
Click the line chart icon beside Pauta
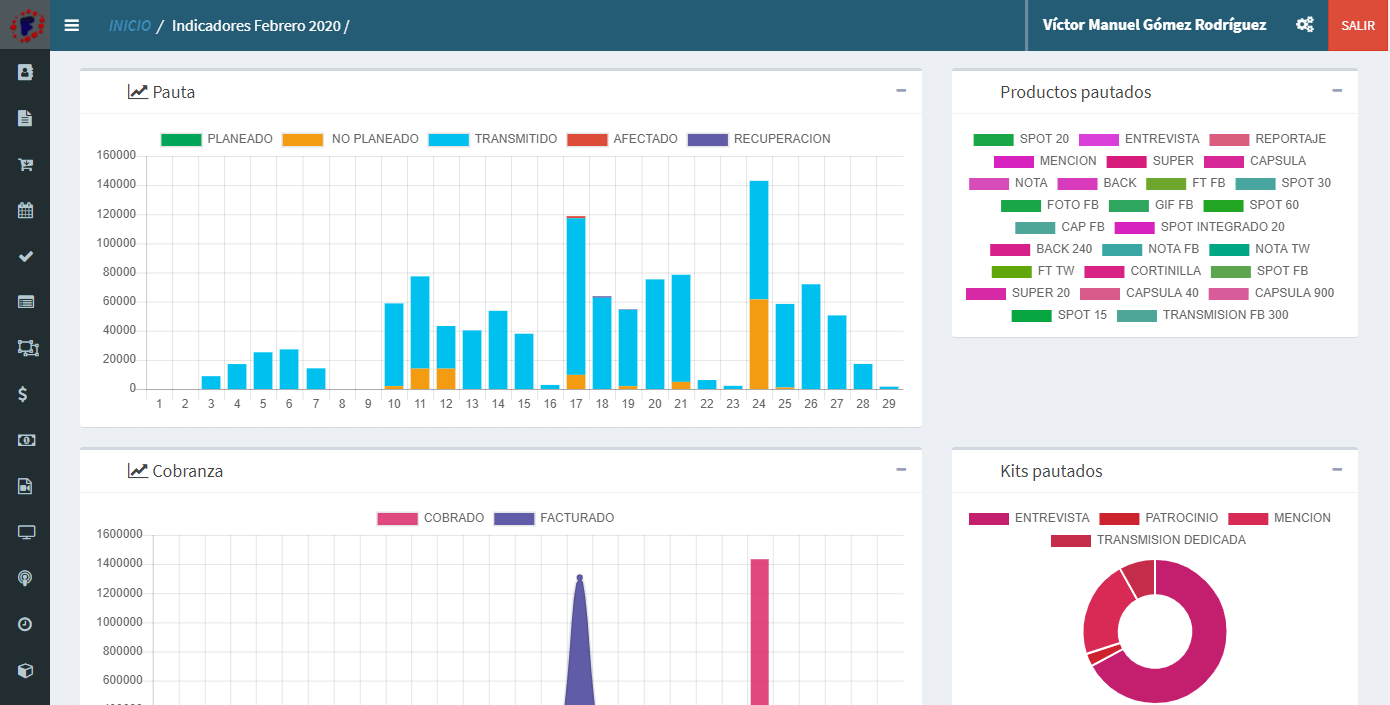click(x=137, y=92)
